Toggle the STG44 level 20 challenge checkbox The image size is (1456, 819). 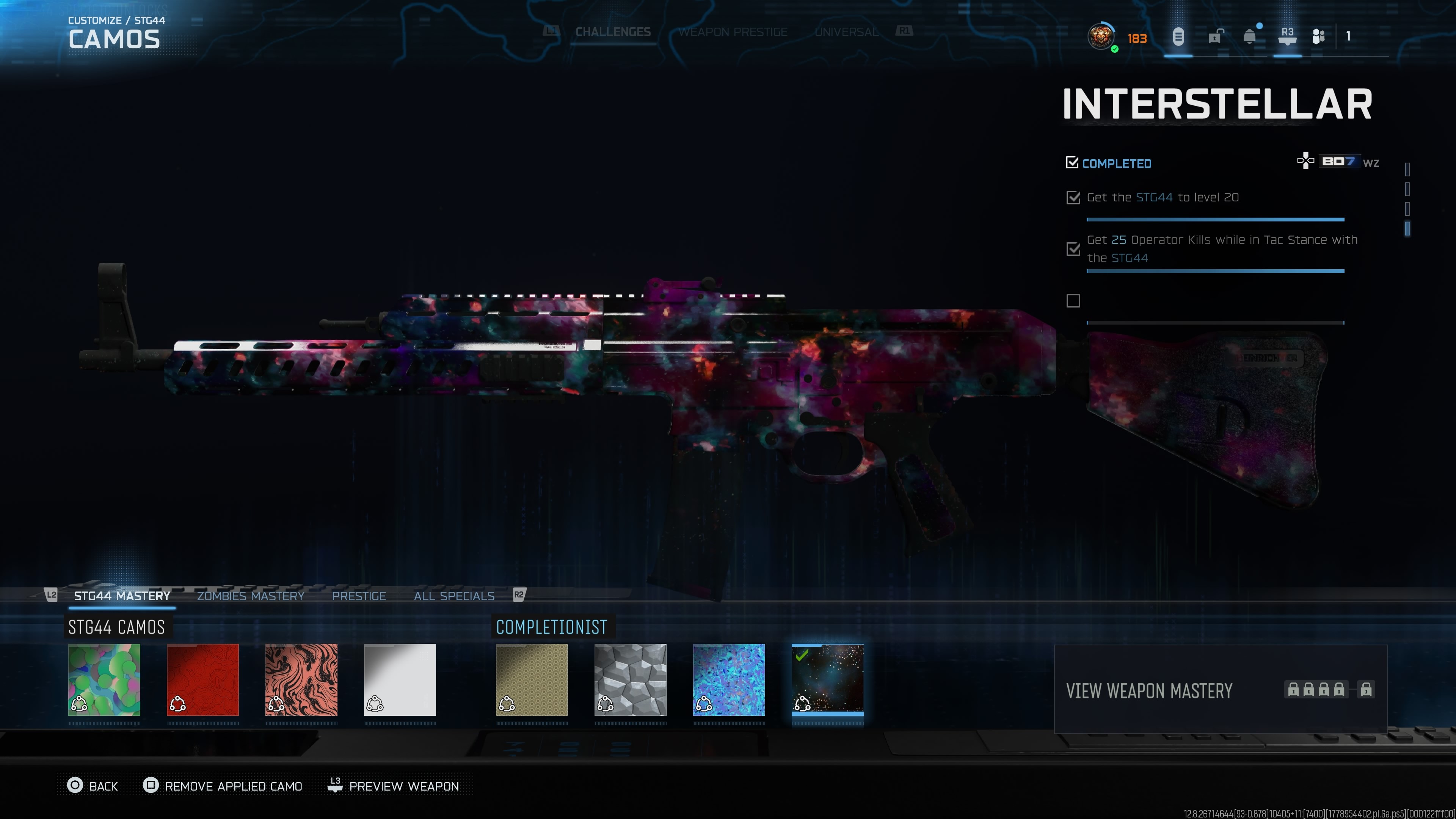pyautogui.click(x=1073, y=197)
